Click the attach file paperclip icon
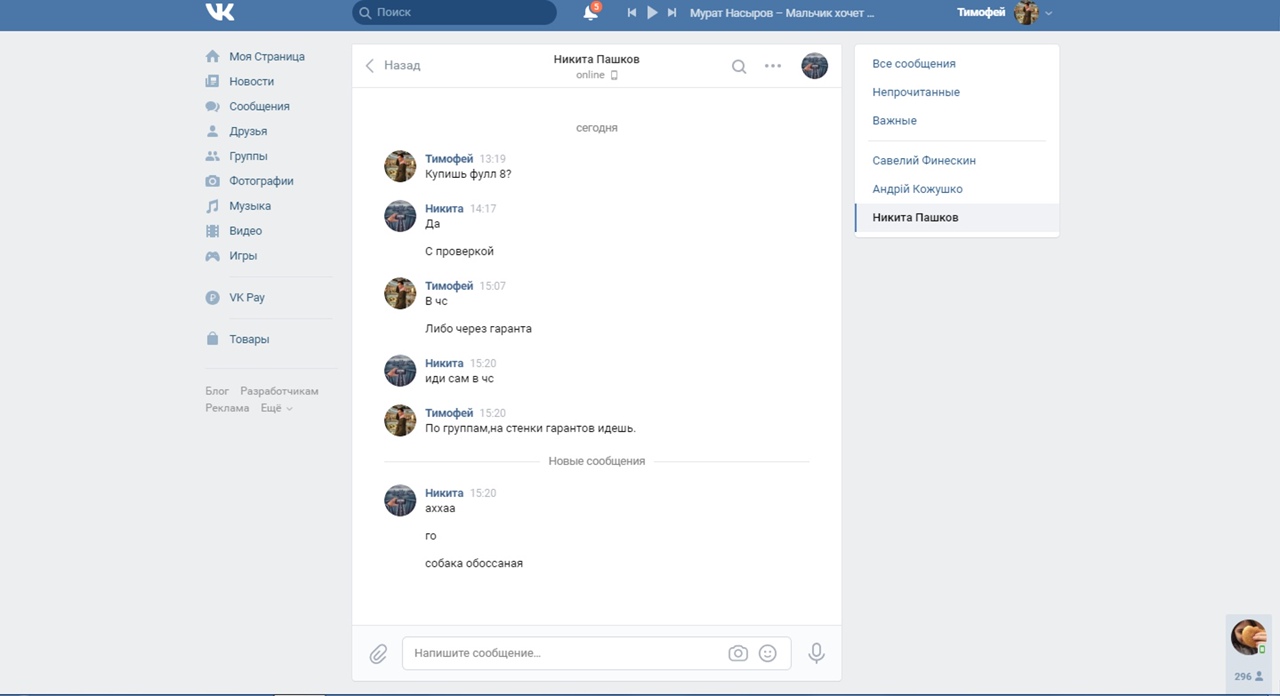Screen dimensions: 1280x696 click(378, 654)
